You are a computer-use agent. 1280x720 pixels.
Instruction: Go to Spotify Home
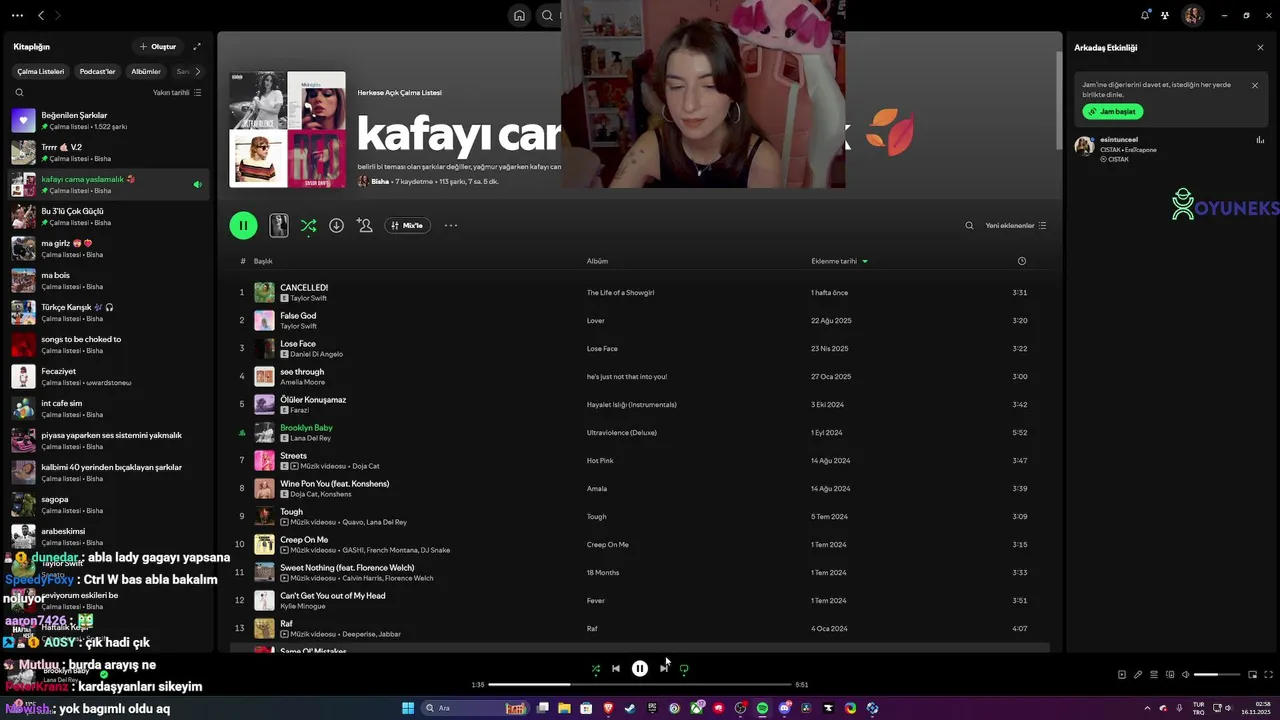[519, 15]
